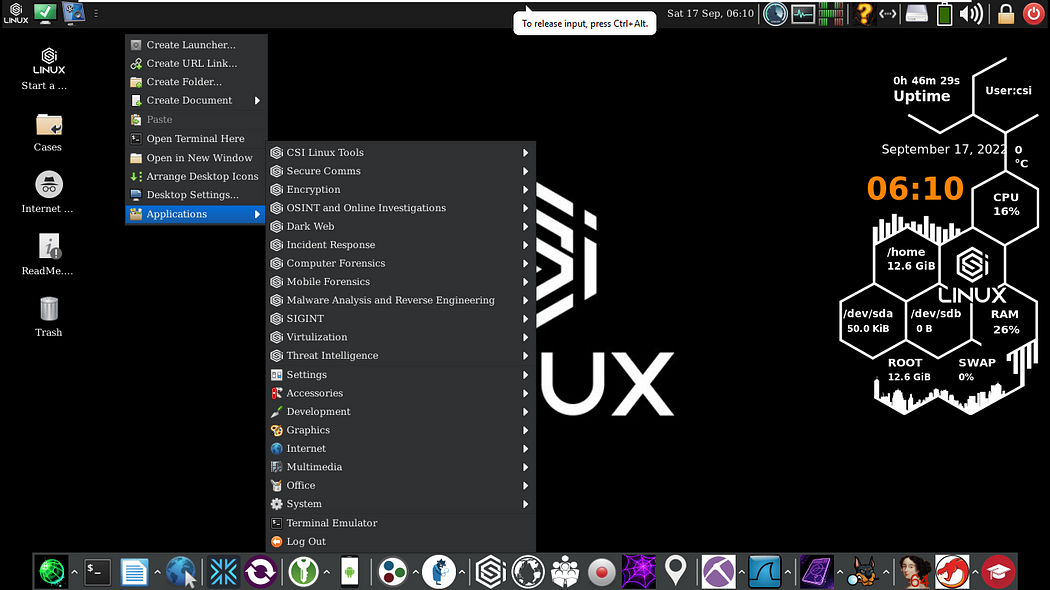Click the red record button dock icon
Image resolution: width=1050 pixels, height=590 pixels.
601,573
